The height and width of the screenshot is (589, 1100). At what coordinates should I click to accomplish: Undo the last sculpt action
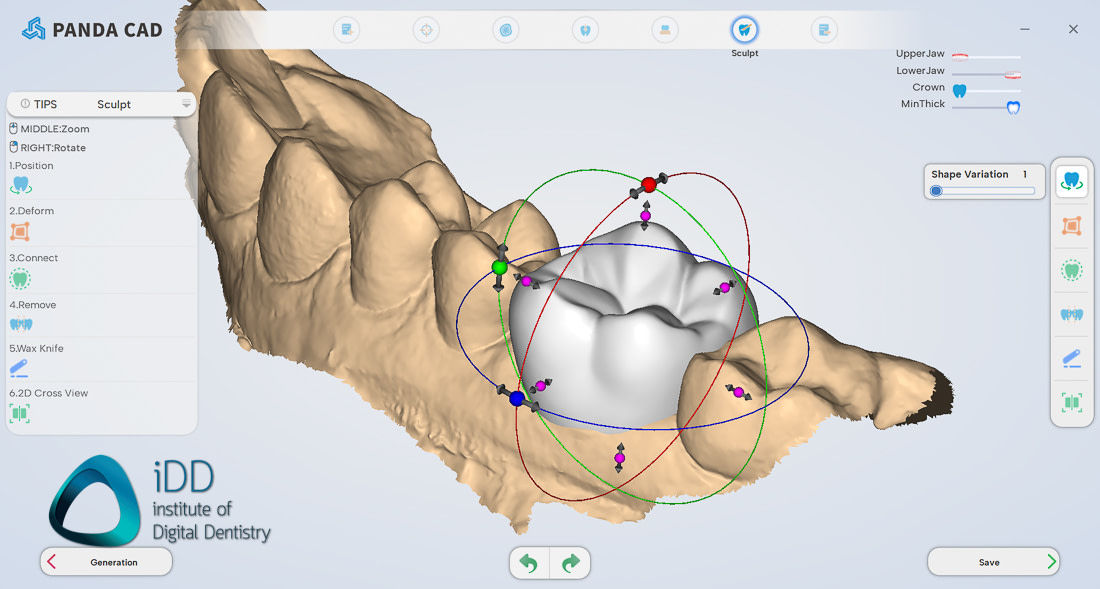pyautogui.click(x=529, y=564)
